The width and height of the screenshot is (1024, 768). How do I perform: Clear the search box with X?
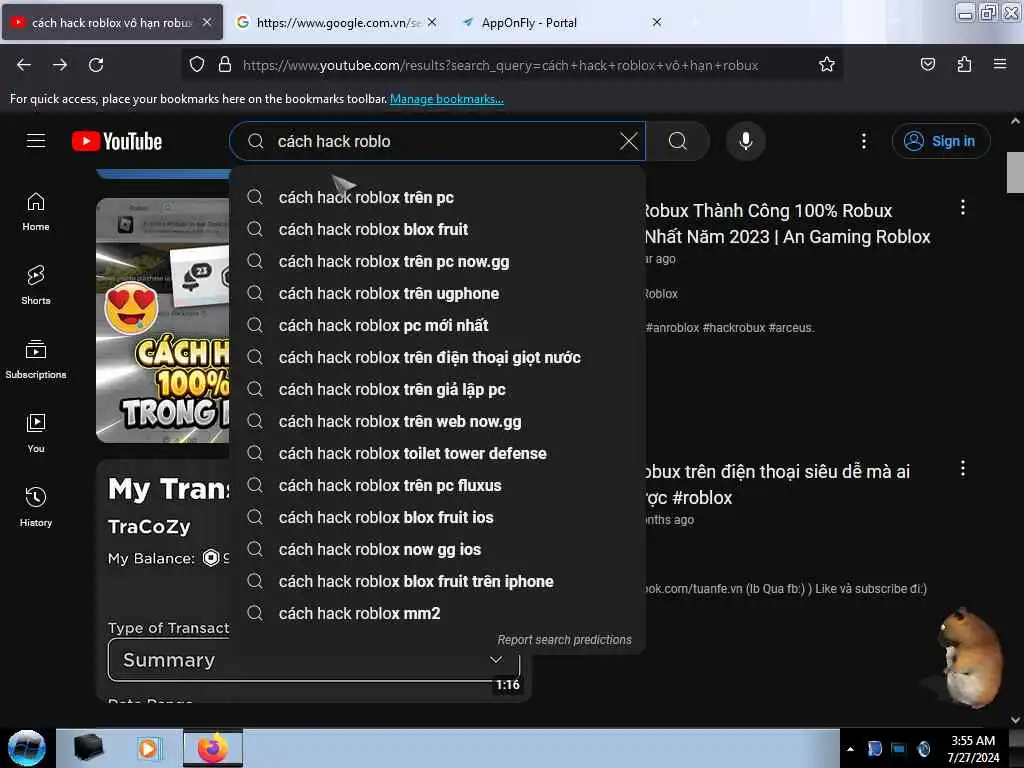(628, 141)
